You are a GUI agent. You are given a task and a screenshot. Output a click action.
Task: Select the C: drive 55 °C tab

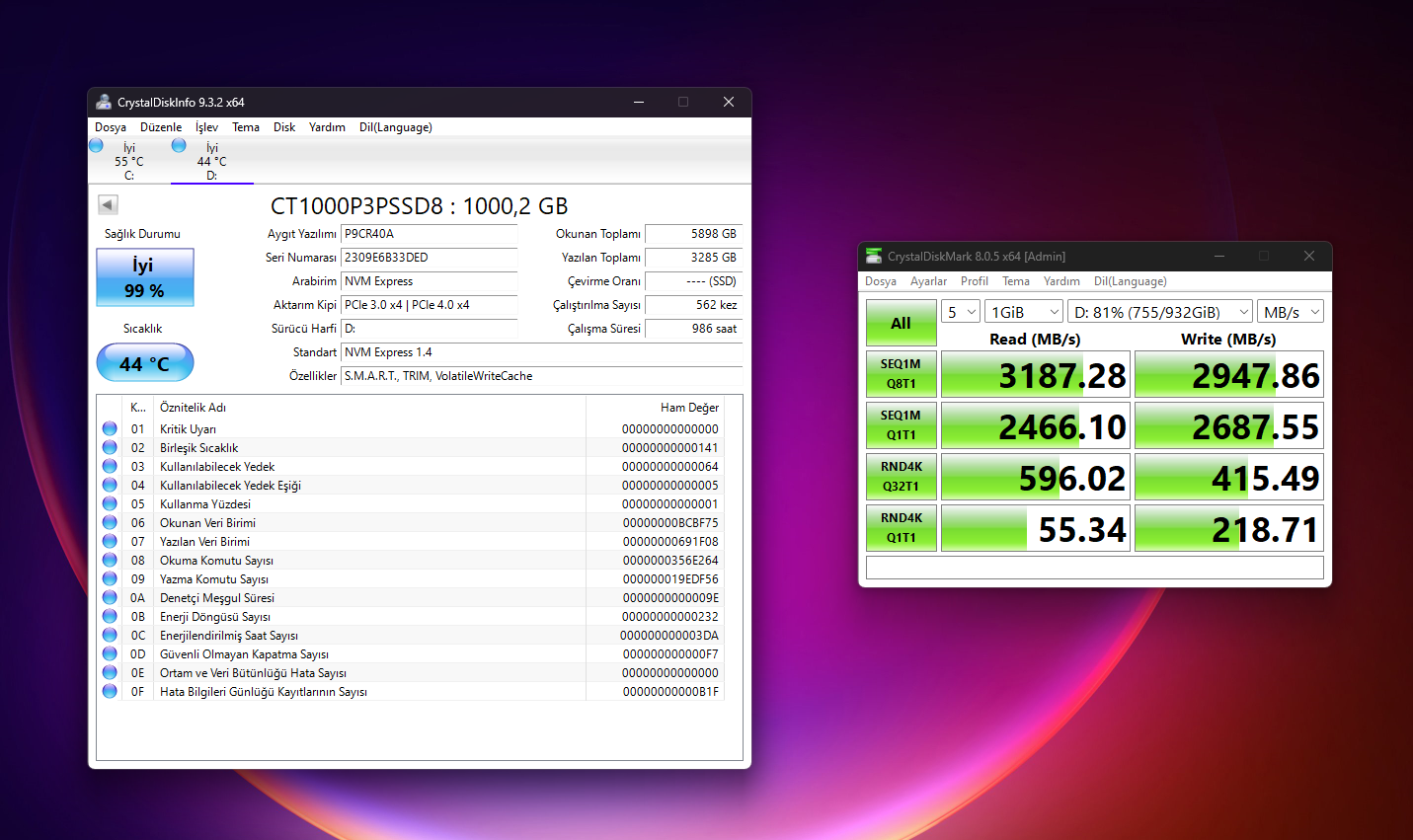coord(129,161)
